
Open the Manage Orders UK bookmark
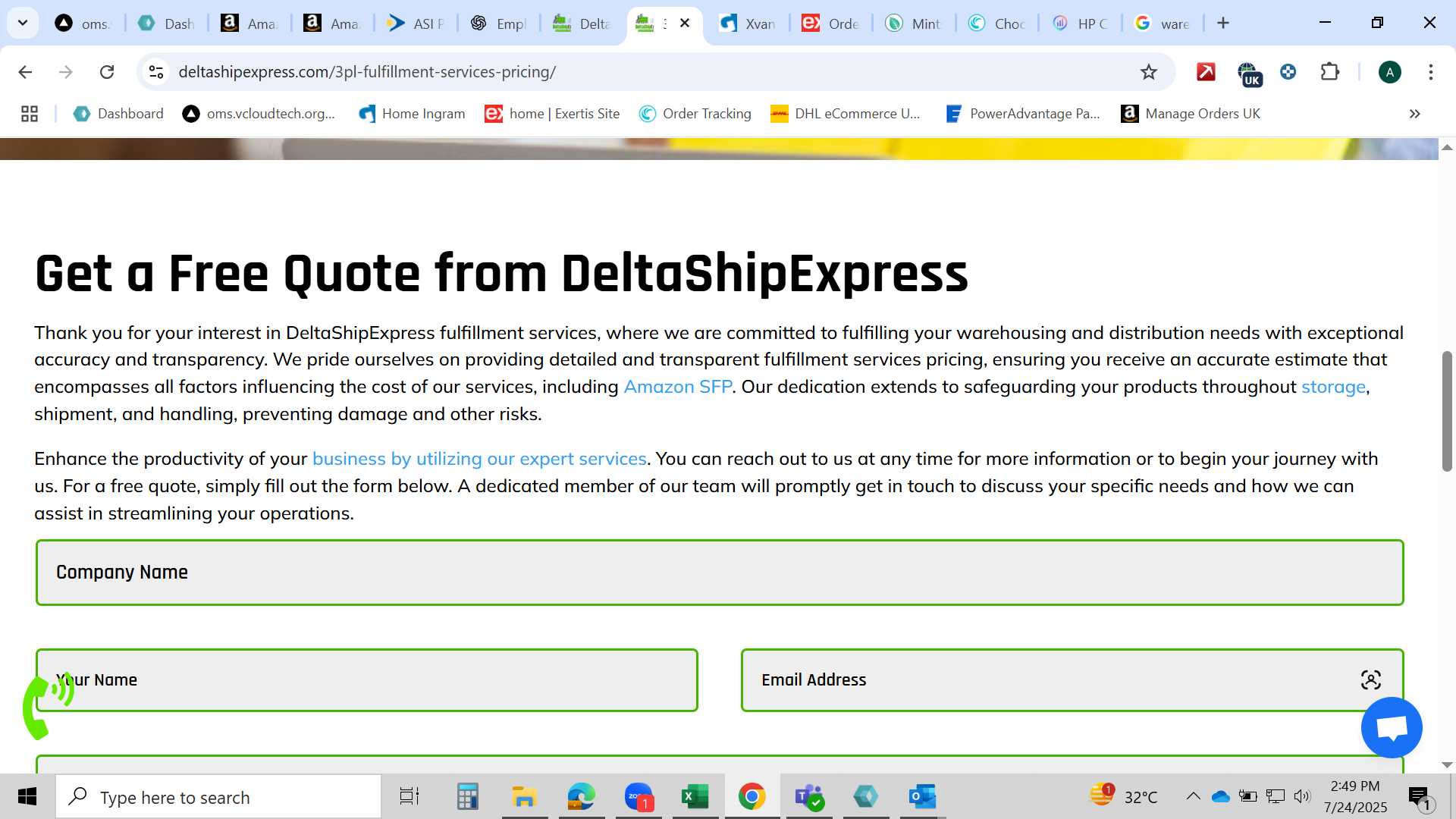point(1191,114)
